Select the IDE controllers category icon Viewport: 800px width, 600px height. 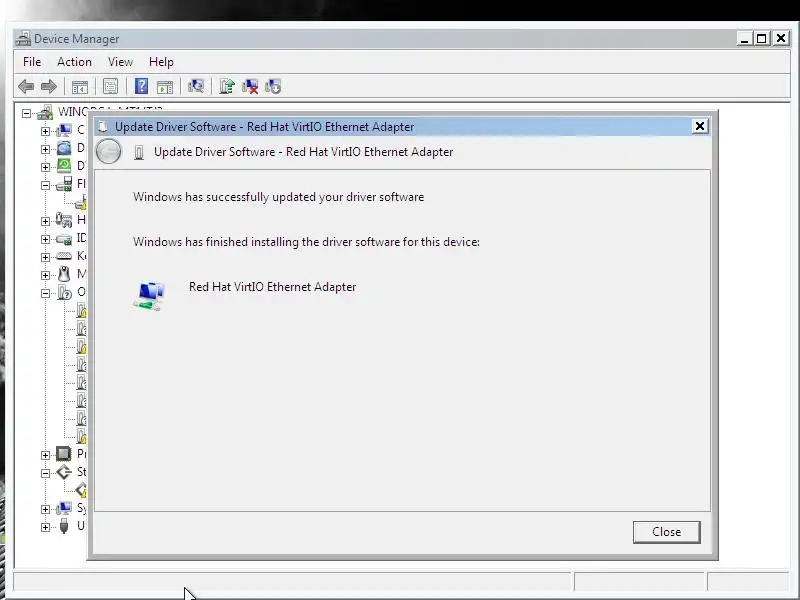[x=64, y=238]
